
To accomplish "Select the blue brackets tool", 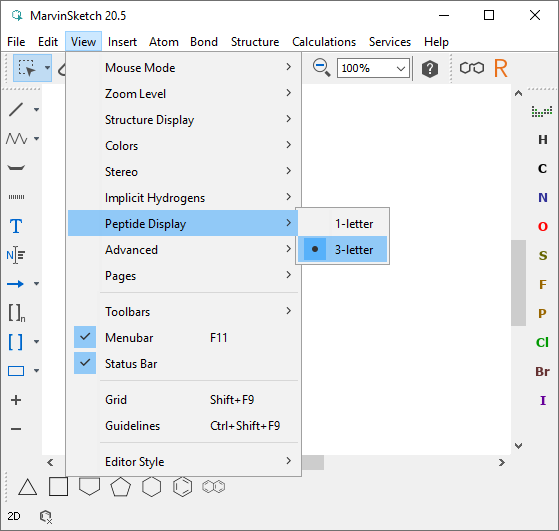I will click(15, 342).
